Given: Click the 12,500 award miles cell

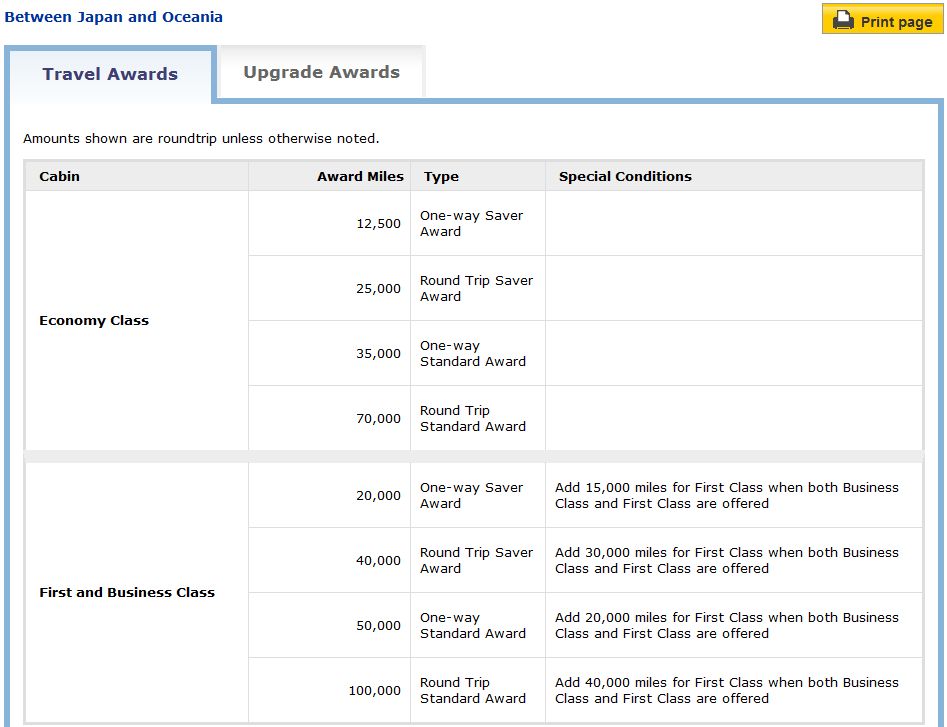Looking at the screenshot, I should point(378,224).
